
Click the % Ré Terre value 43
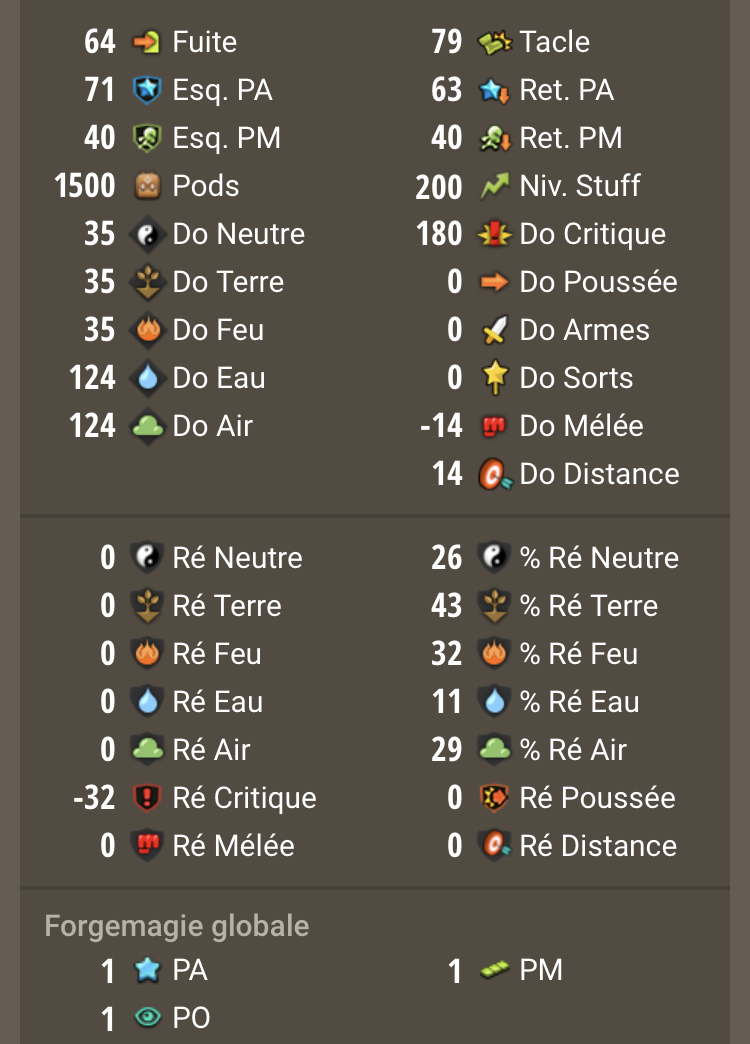click(x=446, y=605)
